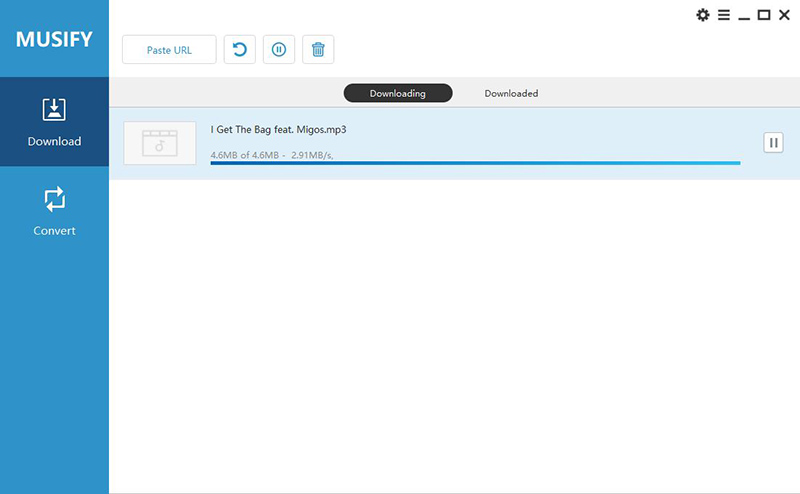
Task: Open settings via the gear icon
Action: [703, 15]
